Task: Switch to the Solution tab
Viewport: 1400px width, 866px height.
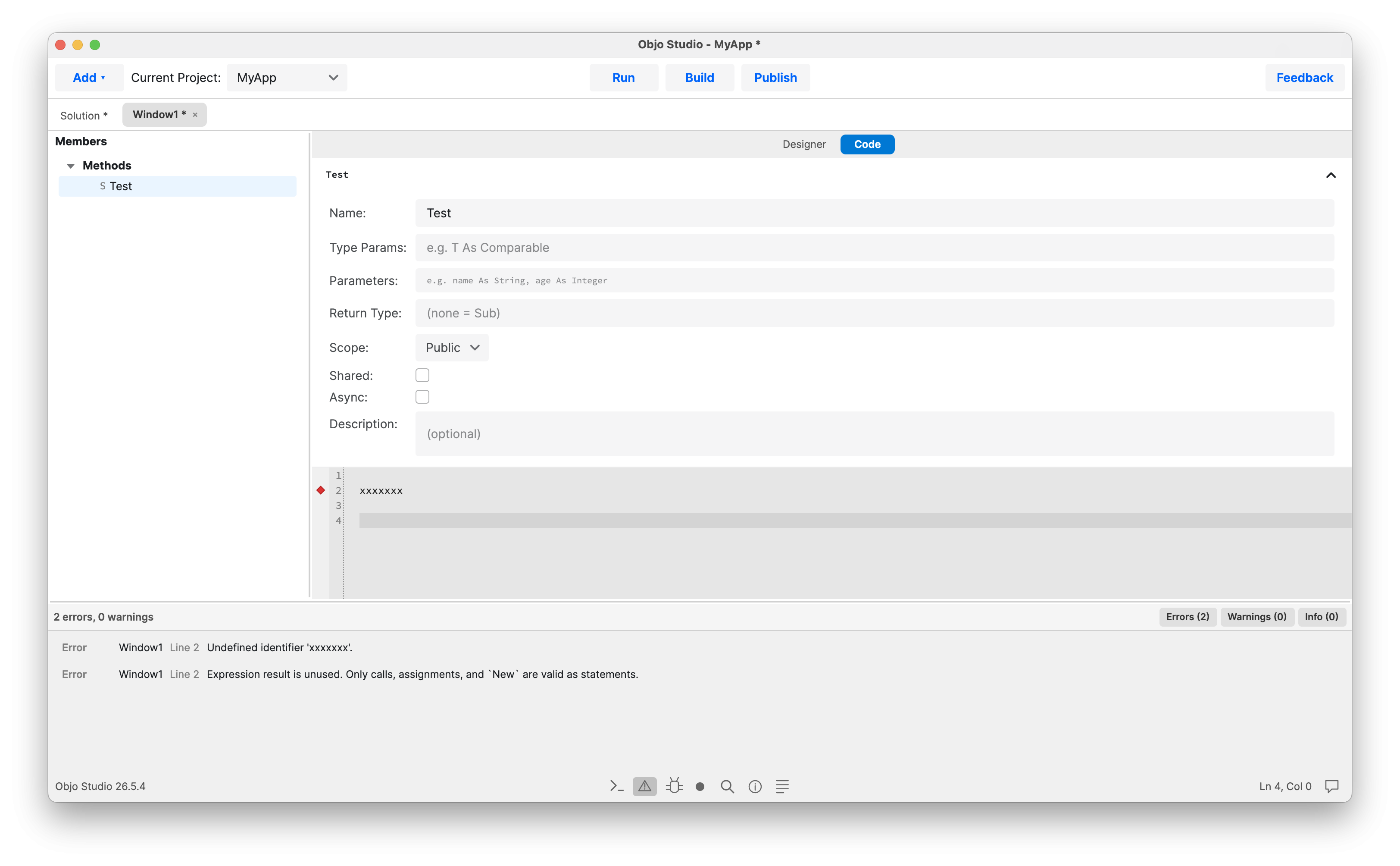Action: 84,115
